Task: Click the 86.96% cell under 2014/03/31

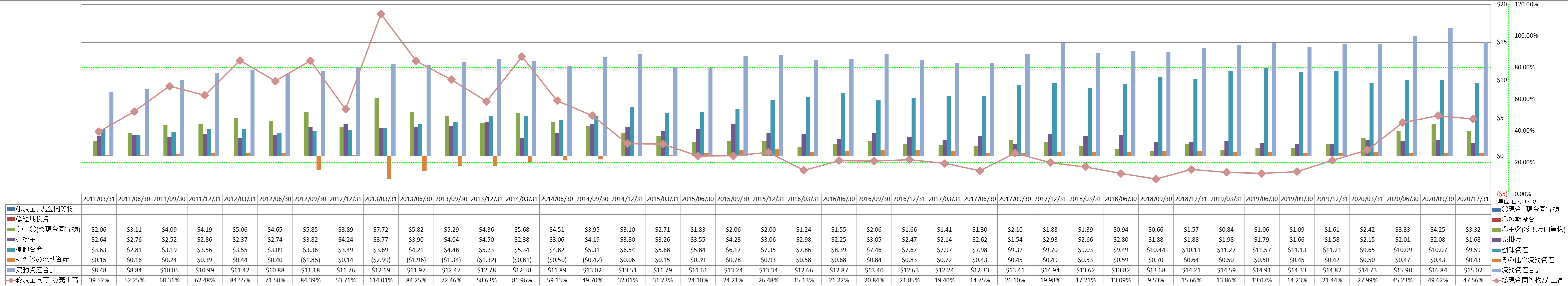Action: tap(522, 280)
